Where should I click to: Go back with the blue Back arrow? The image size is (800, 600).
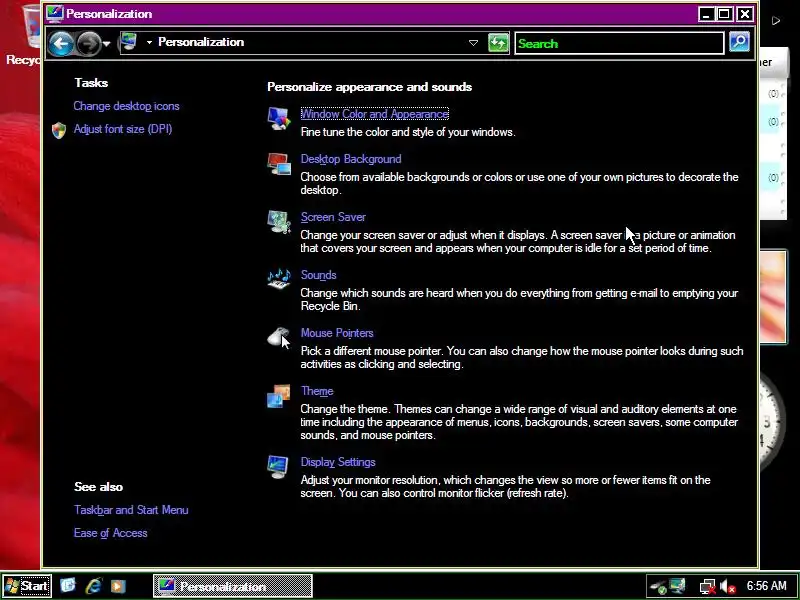(x=61, y=43)
